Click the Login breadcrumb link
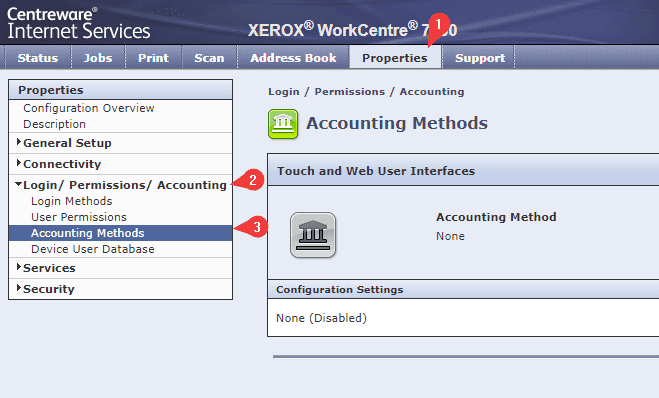This screenshot has width=659, height=398. click(x=284, y=92)
